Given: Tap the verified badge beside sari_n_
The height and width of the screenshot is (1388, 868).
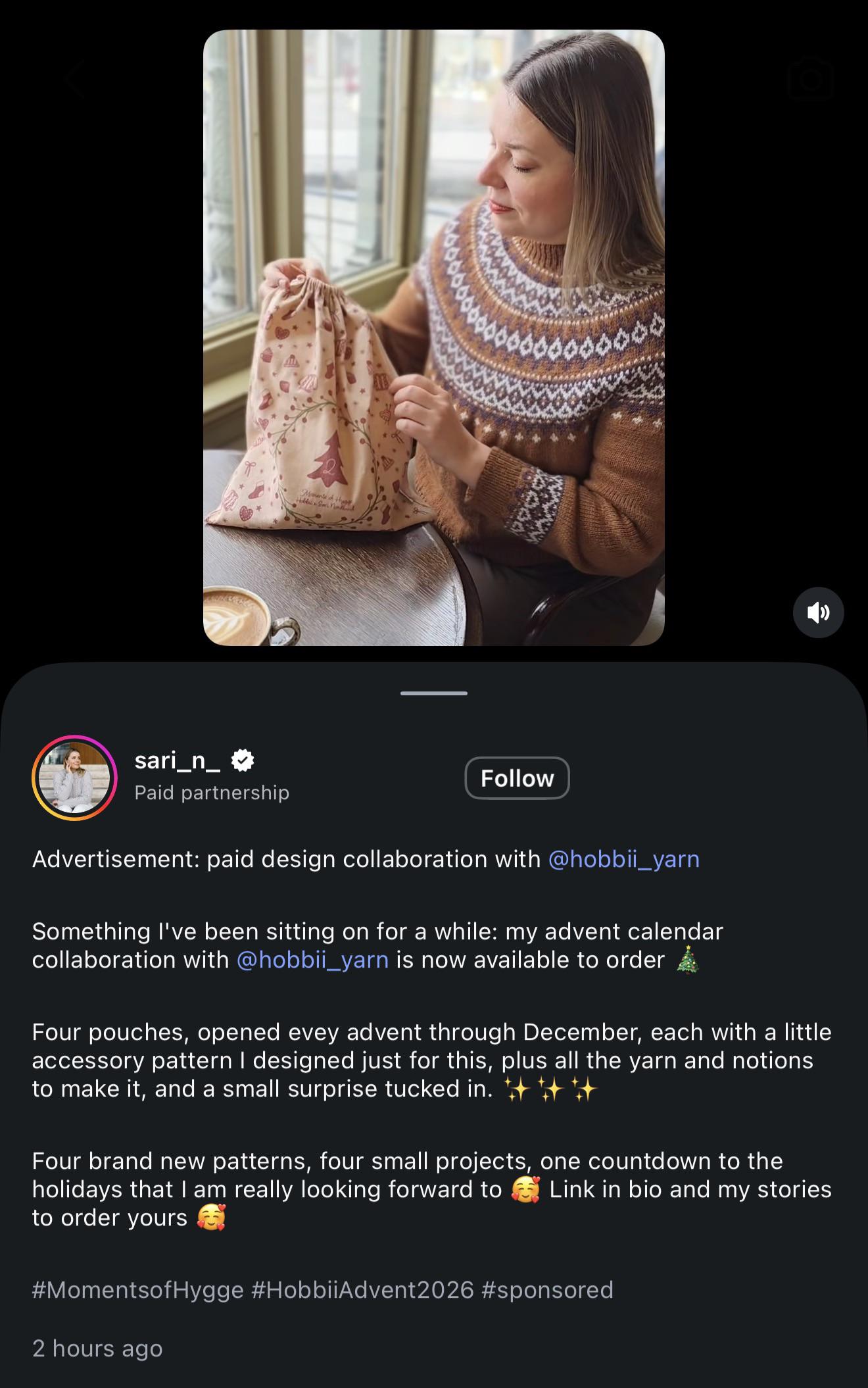Looking at the screenshot, I should [x=243, y=760].
